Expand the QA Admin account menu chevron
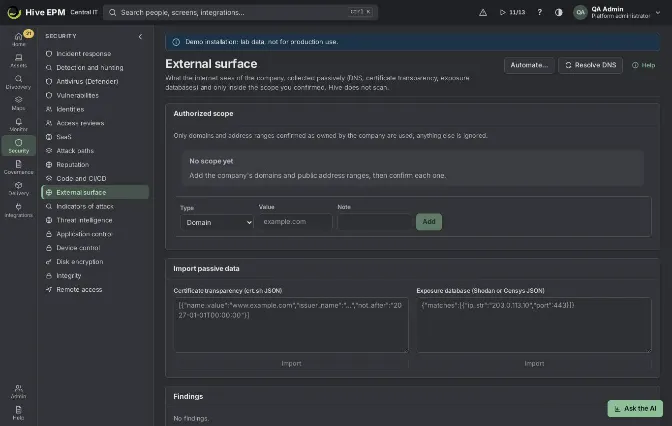672x426 pixels. 658,12
